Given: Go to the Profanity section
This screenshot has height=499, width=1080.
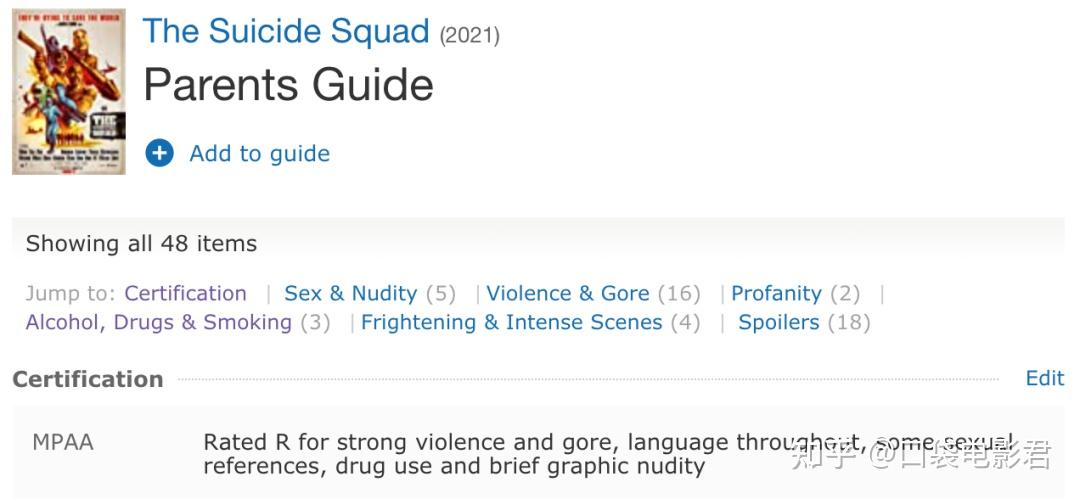Looking at the screenshot, I should point(776,293).
